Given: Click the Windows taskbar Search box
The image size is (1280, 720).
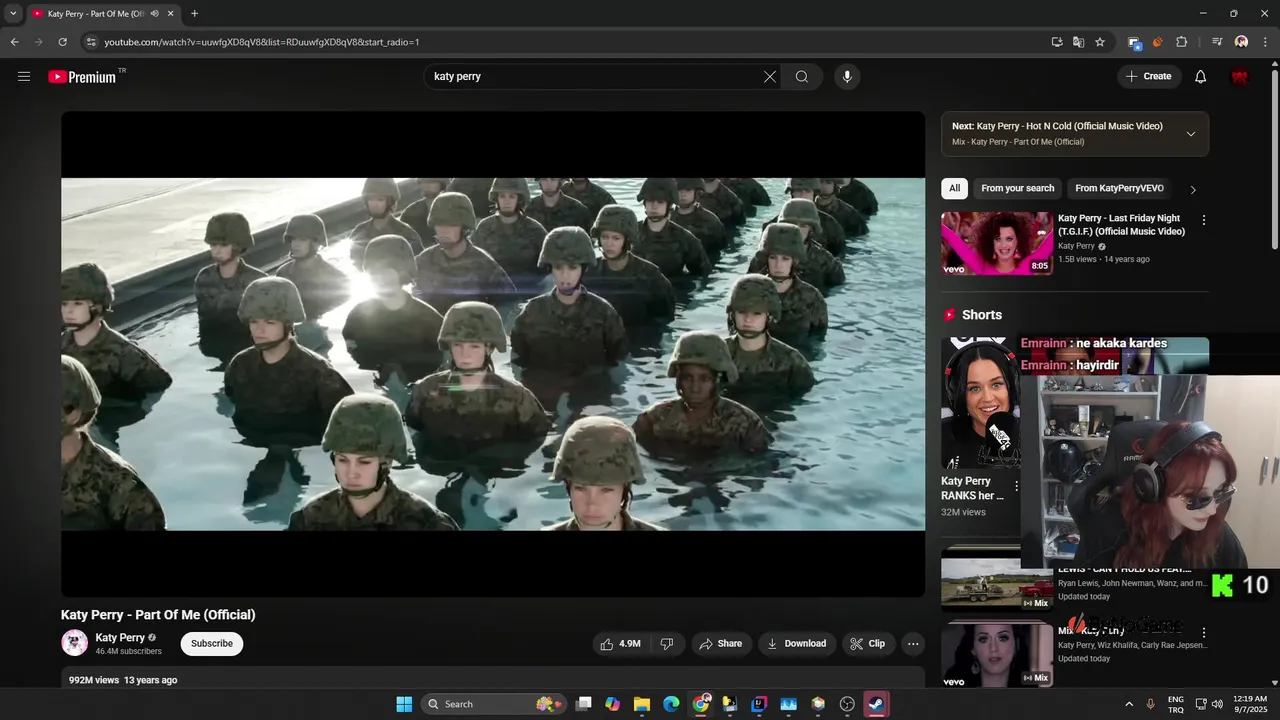Looking at the screenshot, I should (x=492, y=704).
